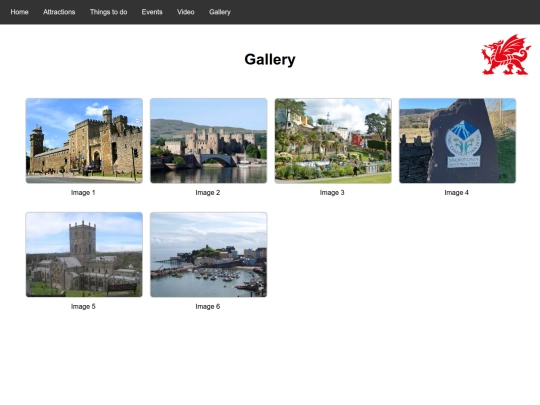The width and height of the screenshot is (540, 405).
Task: Open the Image 1 castle thumbnail
Action: (x=84, y=141)
